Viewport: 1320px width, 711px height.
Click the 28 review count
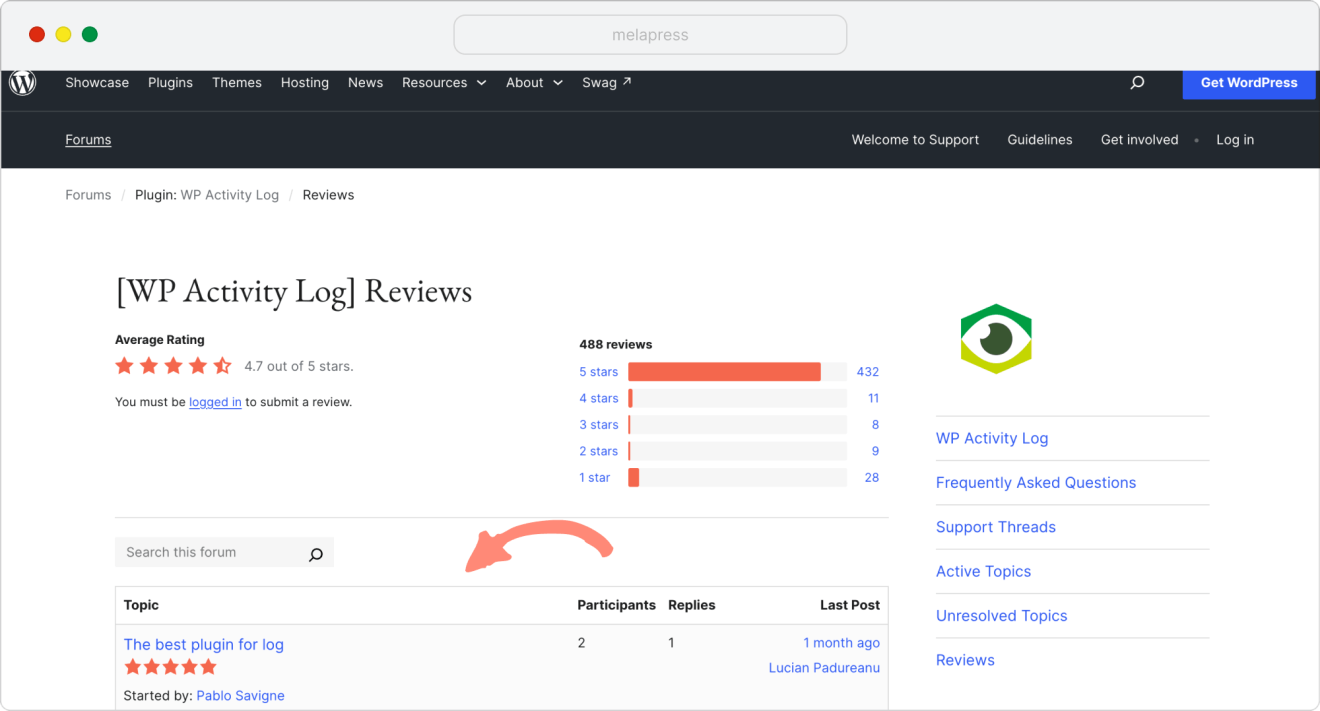872,478
